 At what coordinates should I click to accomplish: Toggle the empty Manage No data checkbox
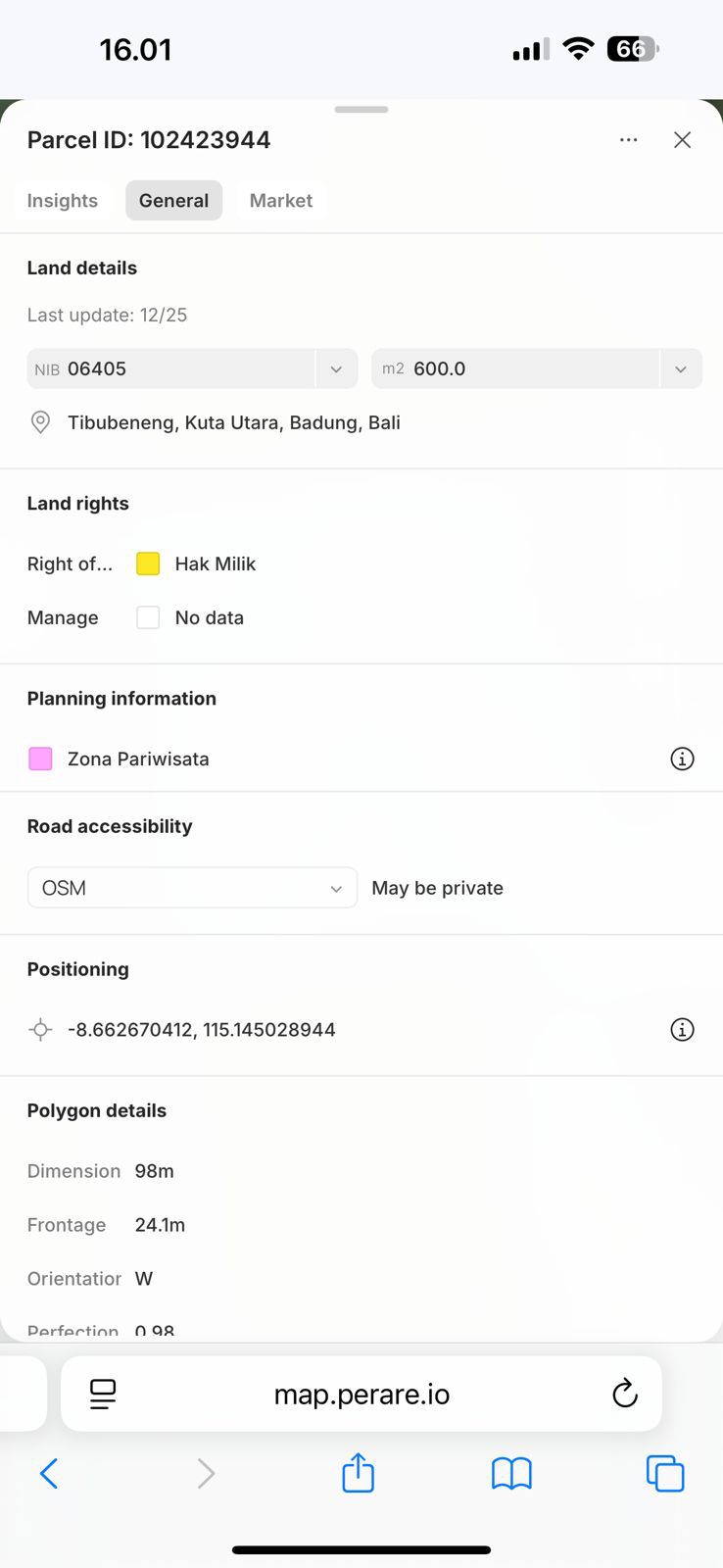[148, 617]
